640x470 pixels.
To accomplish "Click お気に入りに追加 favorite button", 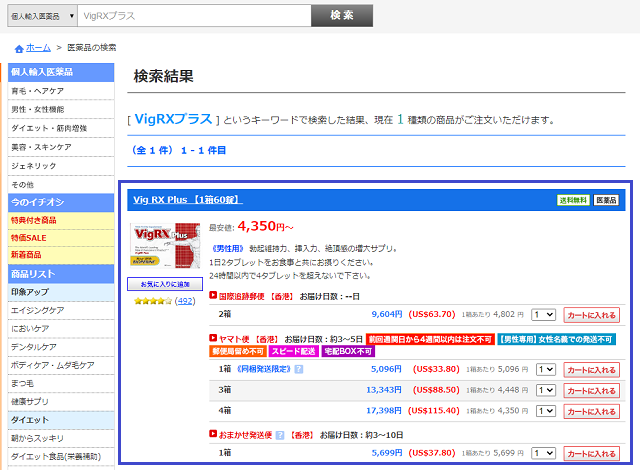I will [x=165, y=284].
